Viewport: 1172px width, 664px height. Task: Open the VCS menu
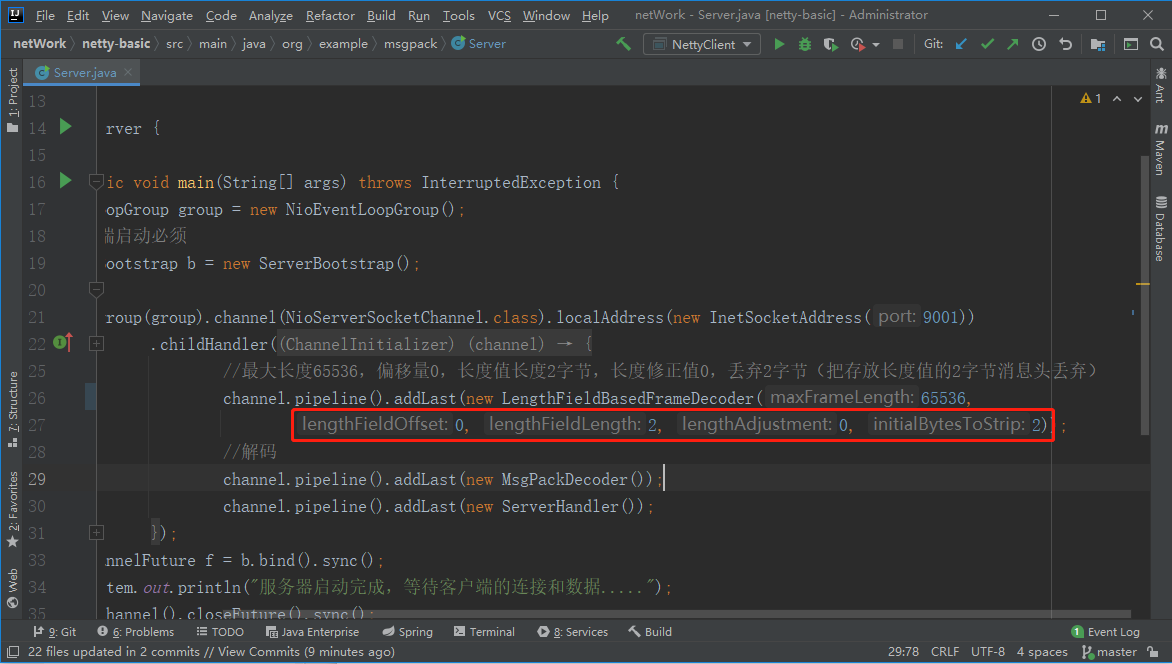coord(499,16)
